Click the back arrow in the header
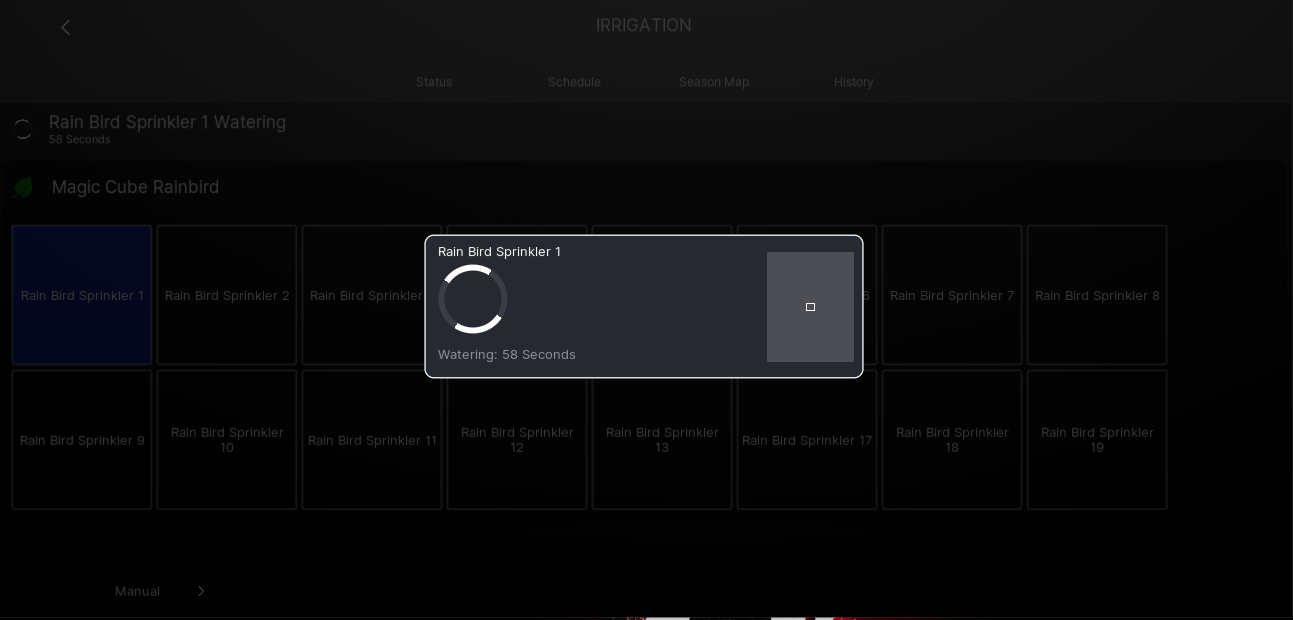This screenshot has height=620, width=1293. tap(66, 28)
